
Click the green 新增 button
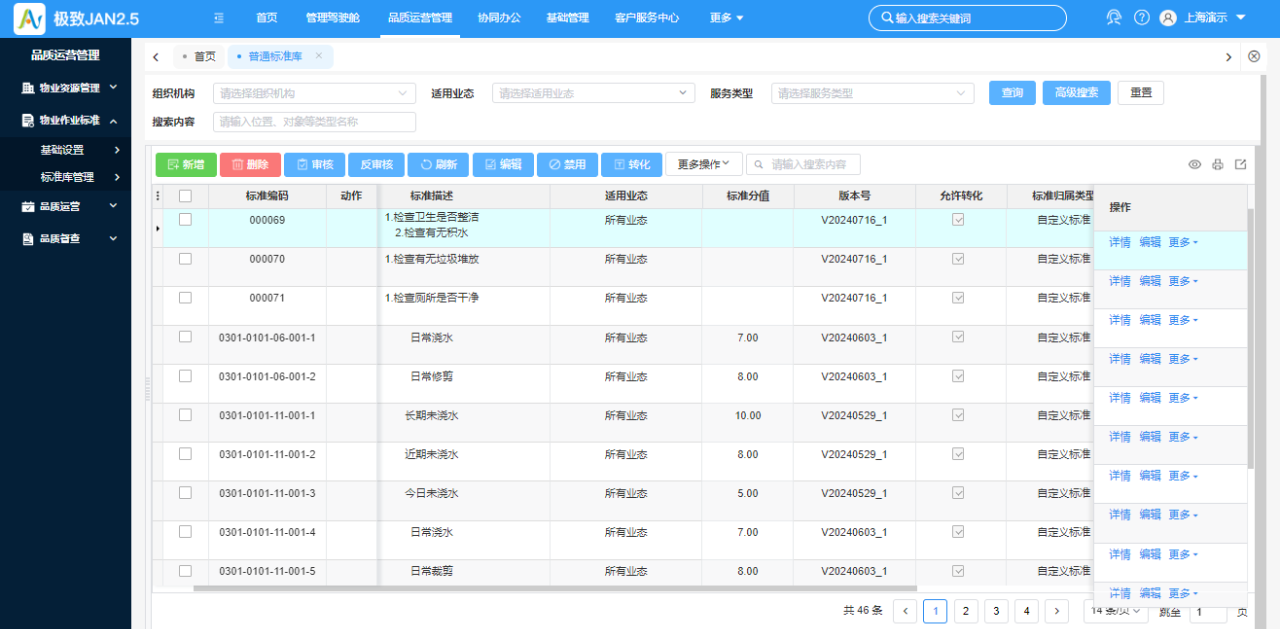pyautogui.click(x=186, y=165)
